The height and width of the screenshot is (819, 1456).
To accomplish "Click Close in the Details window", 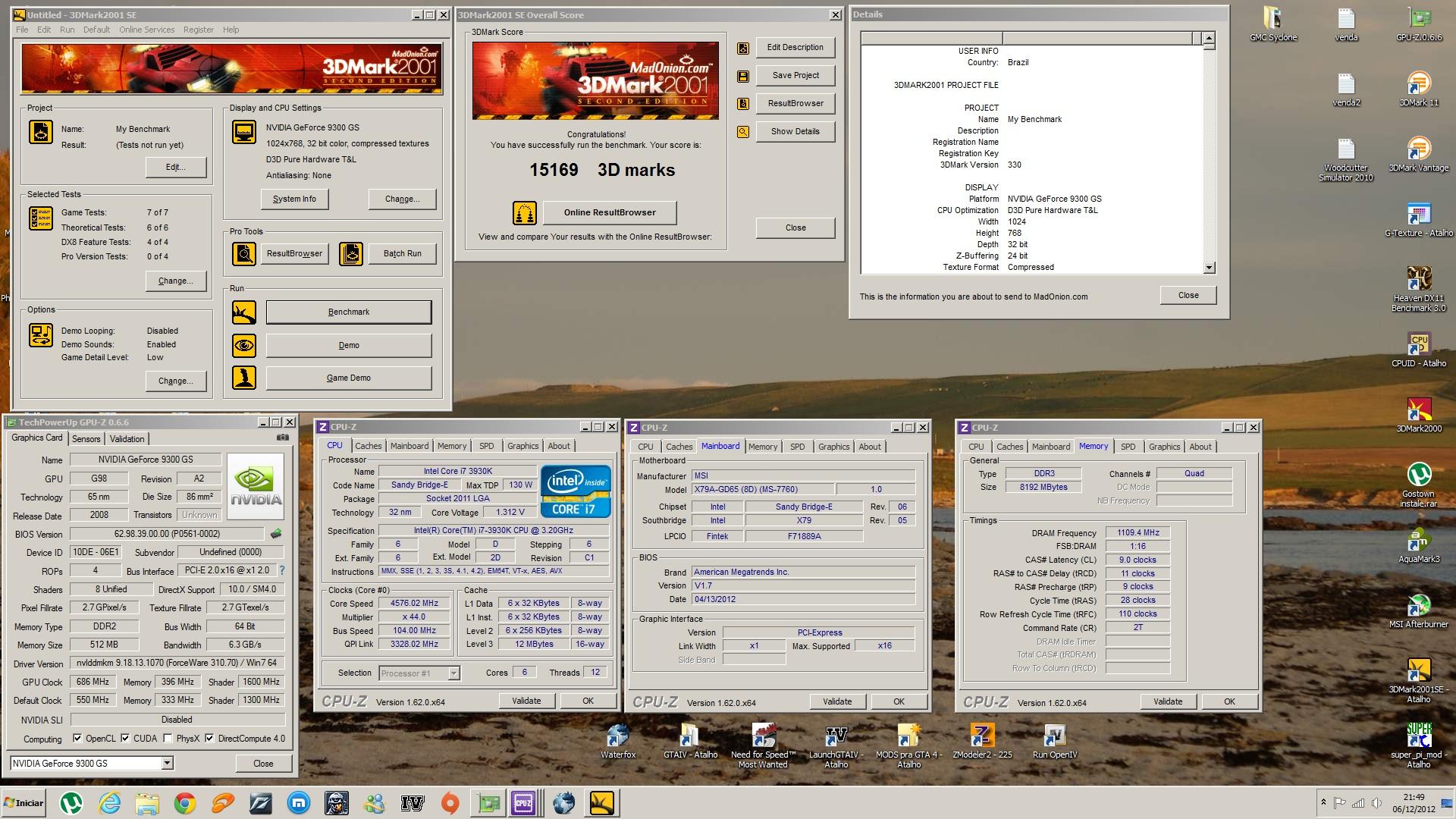I will pos(1188,296).
